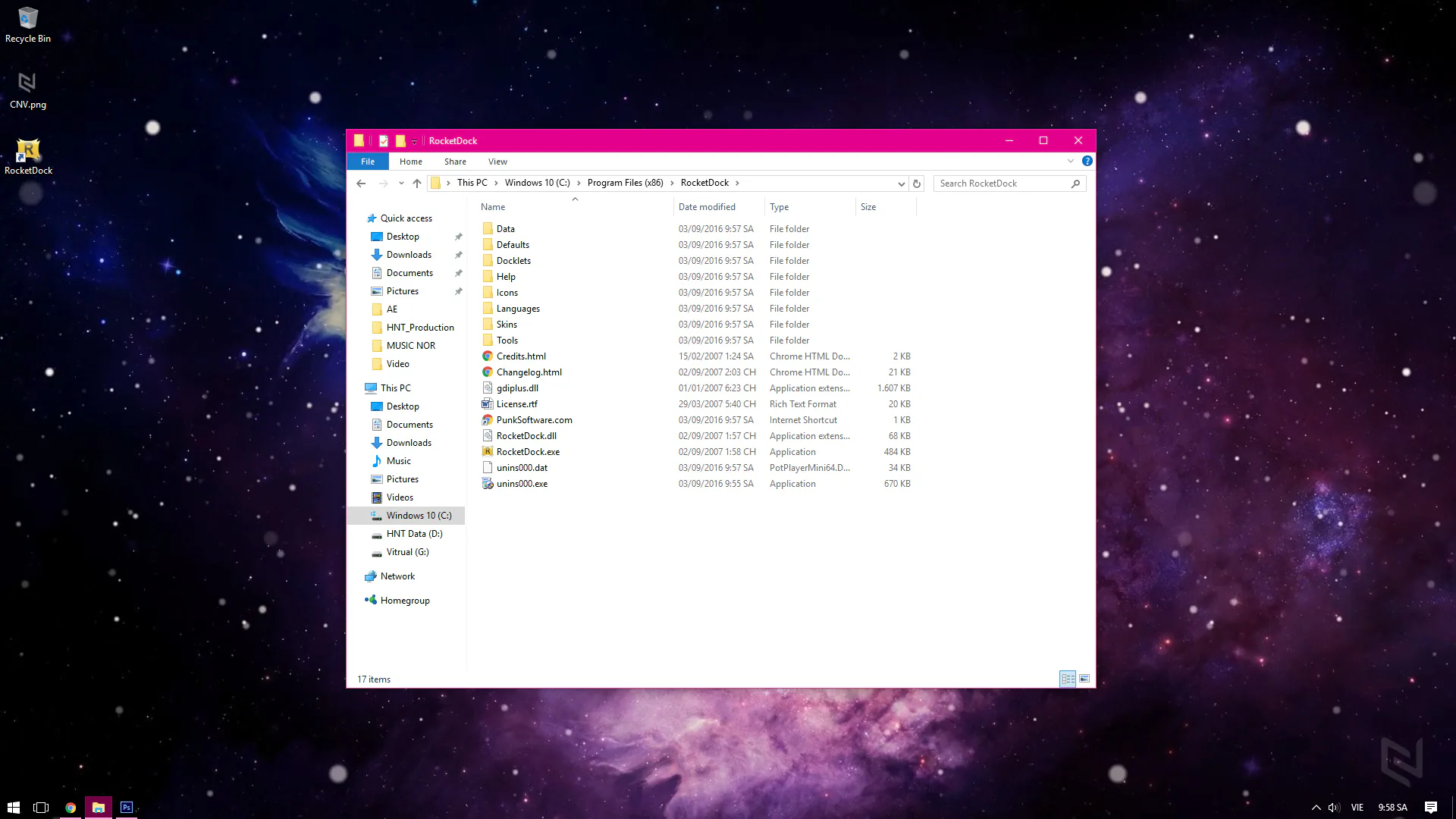This screenshot has width=1456, height=819.
Task: Expand the ribbon chevron
Action: (1070, 161)
